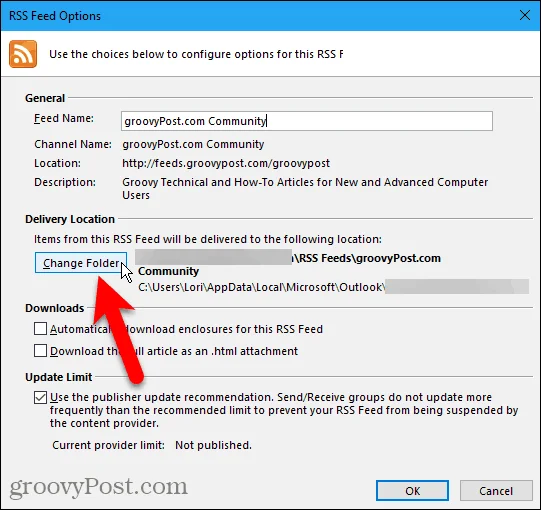Screen dimensions: 541x510
Task: Check Download full article as .html attachment
Action: [x=40, y=351]
